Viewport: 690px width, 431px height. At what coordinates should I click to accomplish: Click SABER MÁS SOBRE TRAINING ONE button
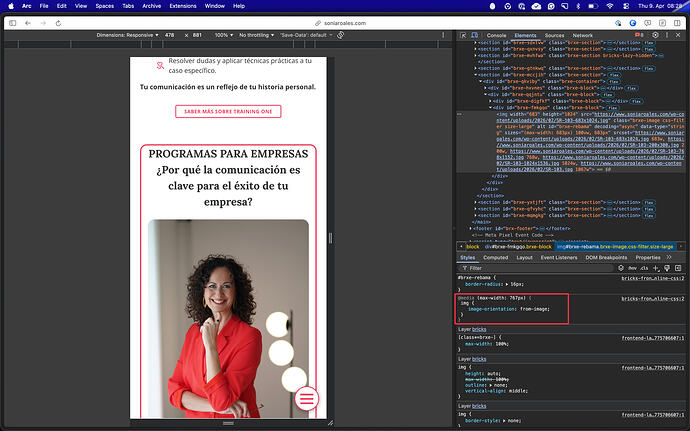[x=228, y=111]
